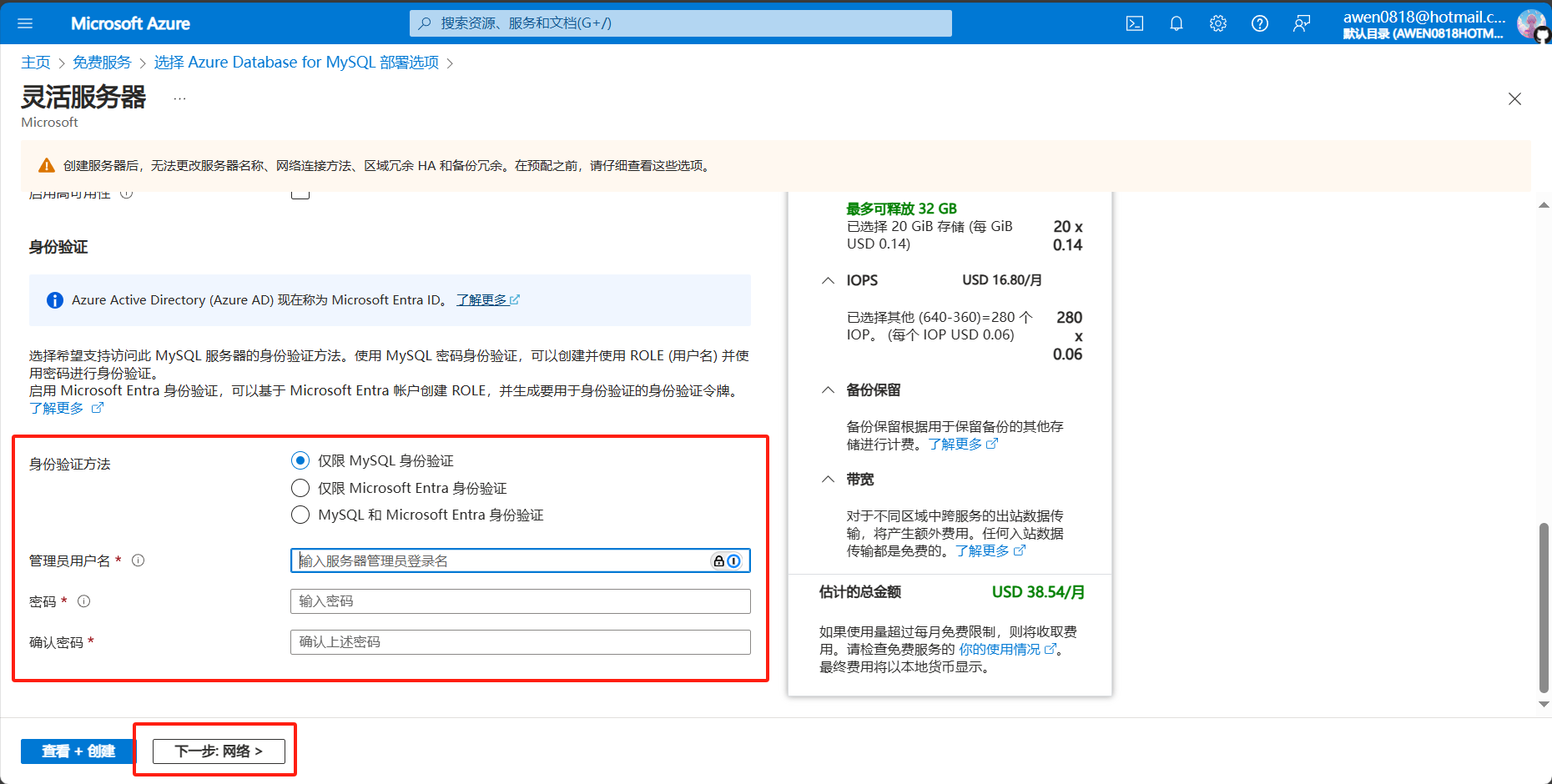Open 你的使用情况 link
The width and height of the screenshot is (1552, 784).
[1007, 649]
